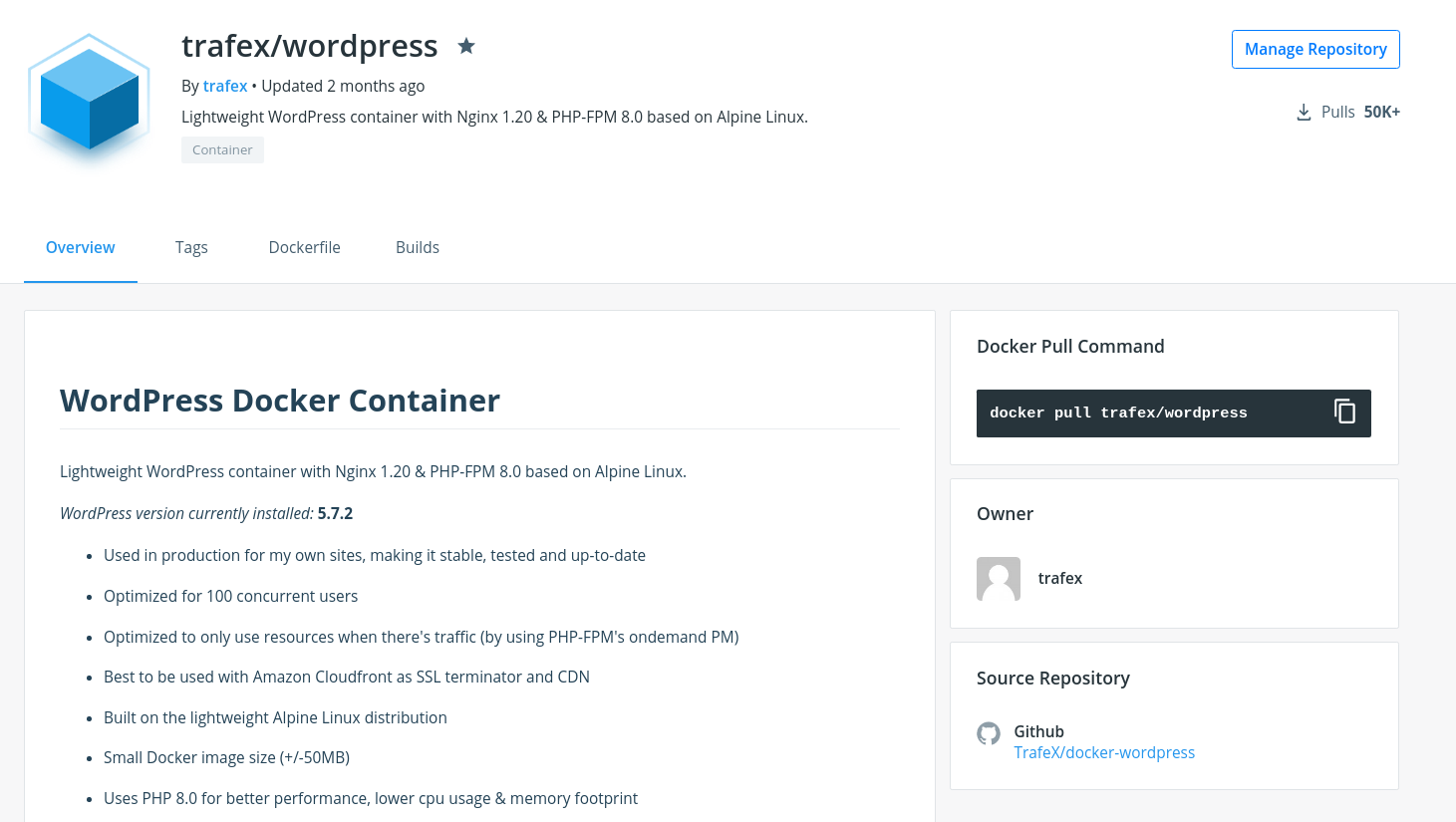Click the Updated 2 months ago text

click(343, 86)
